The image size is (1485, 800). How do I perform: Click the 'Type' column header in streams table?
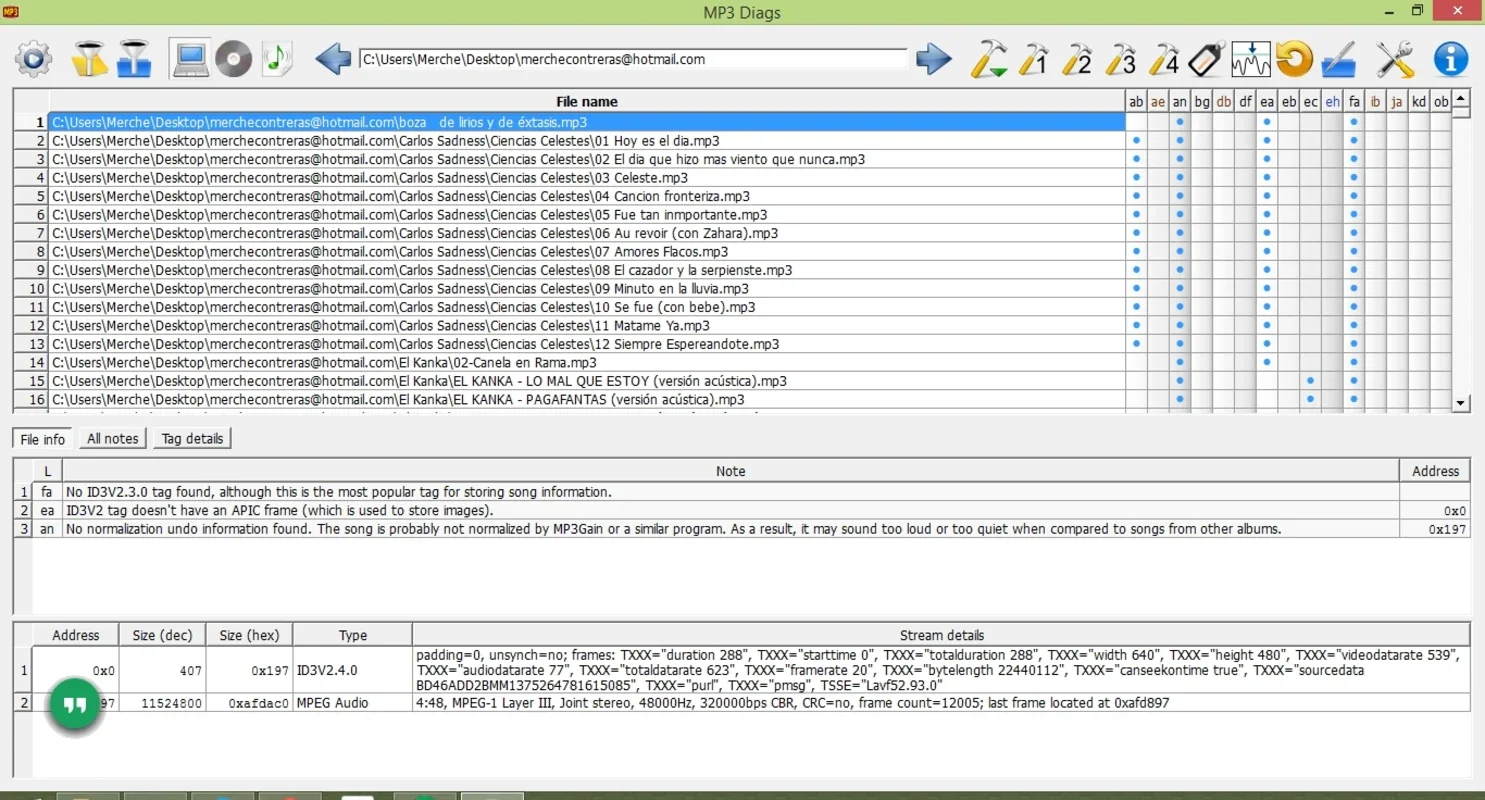[x=353, y=635]
